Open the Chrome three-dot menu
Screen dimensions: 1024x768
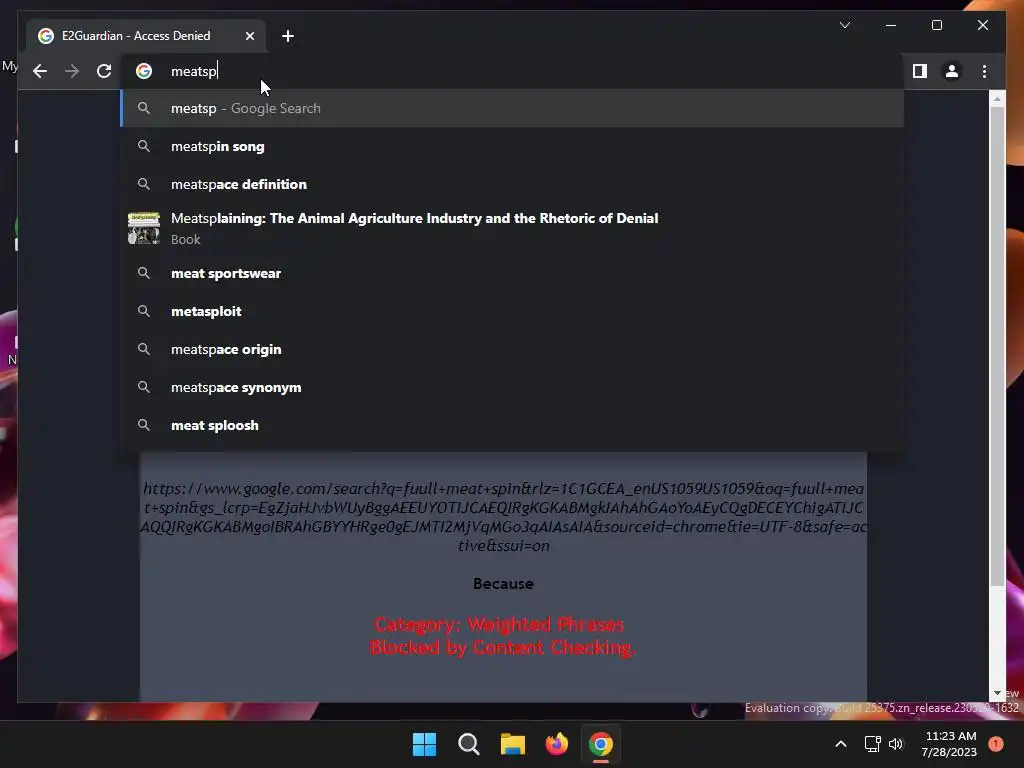click(984, 71)
